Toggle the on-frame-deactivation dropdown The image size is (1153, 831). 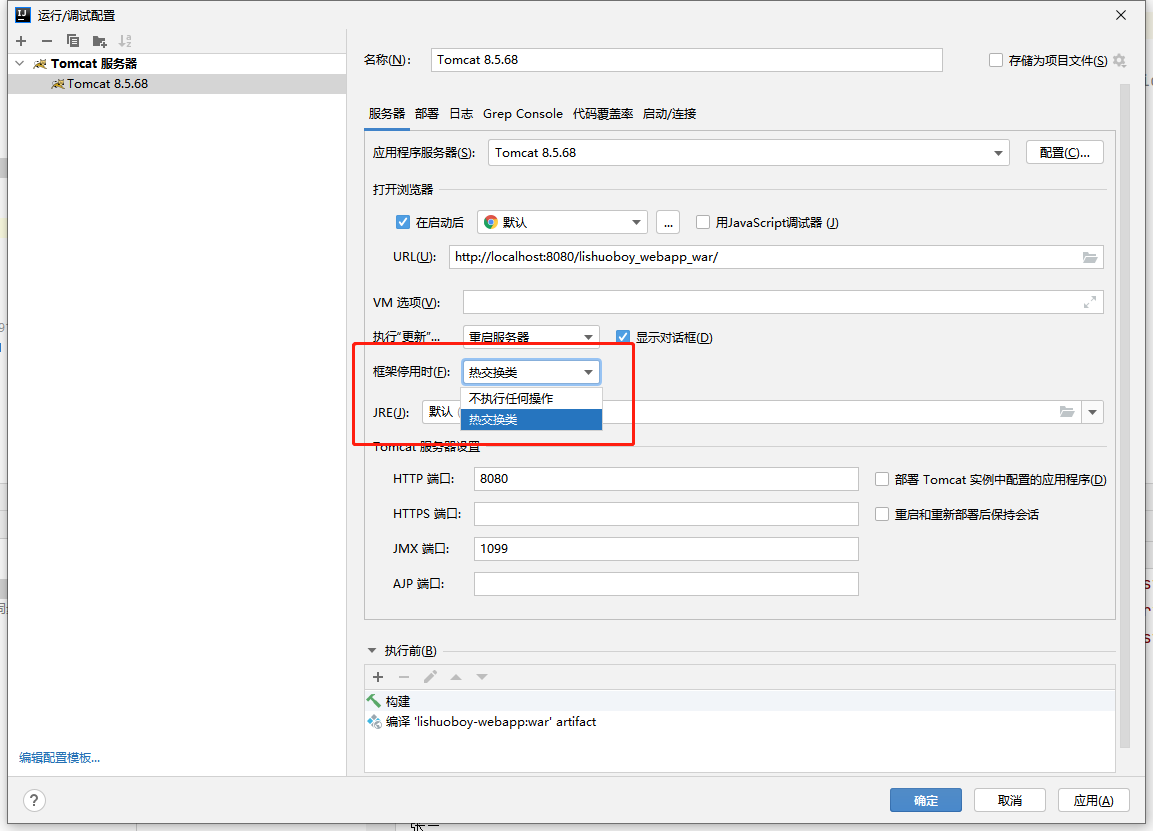[531, 372]
